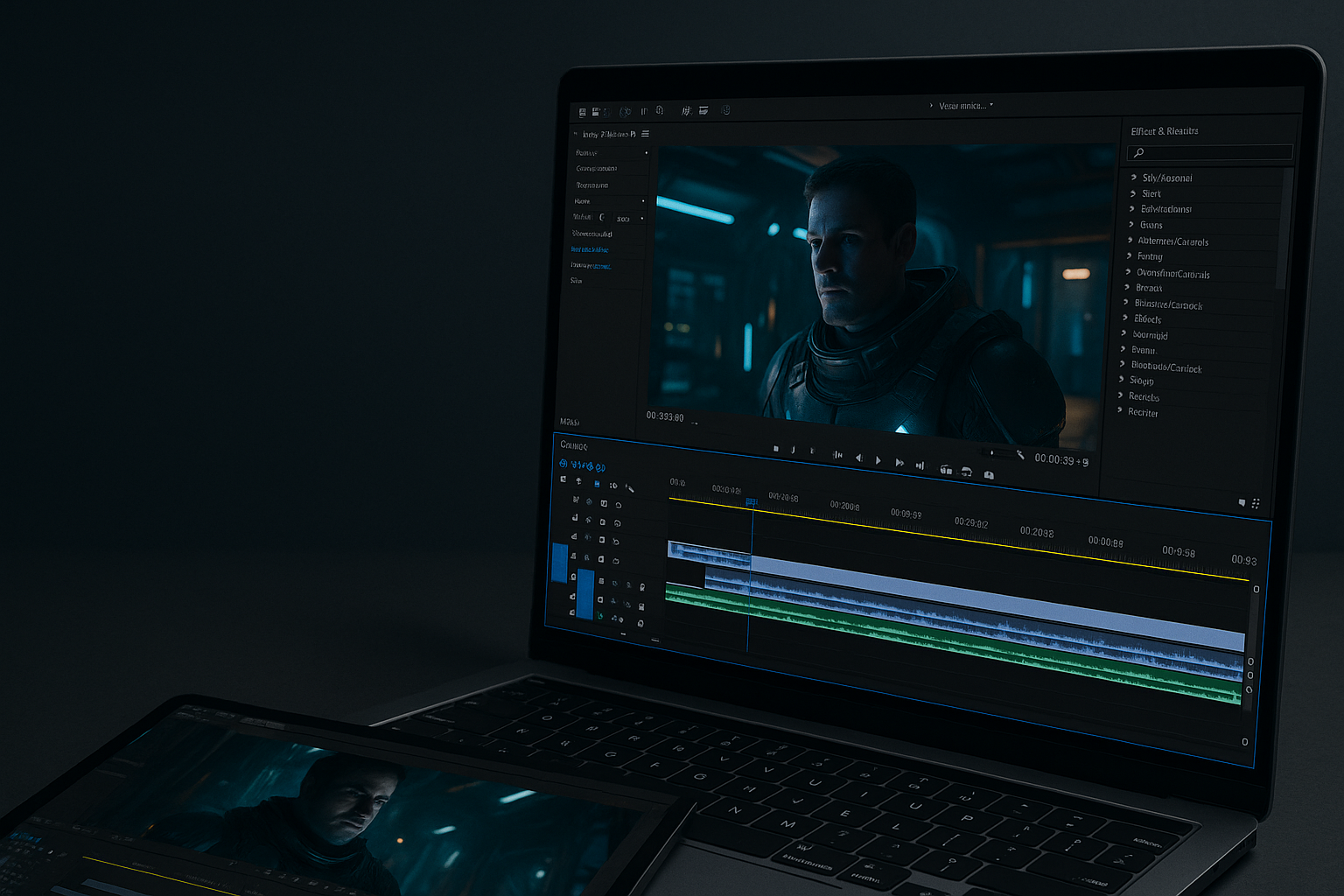Step back one frame in the monitor
This screenshot has width=1344, height=896.
pyautogui.click(x=858, y=458)
